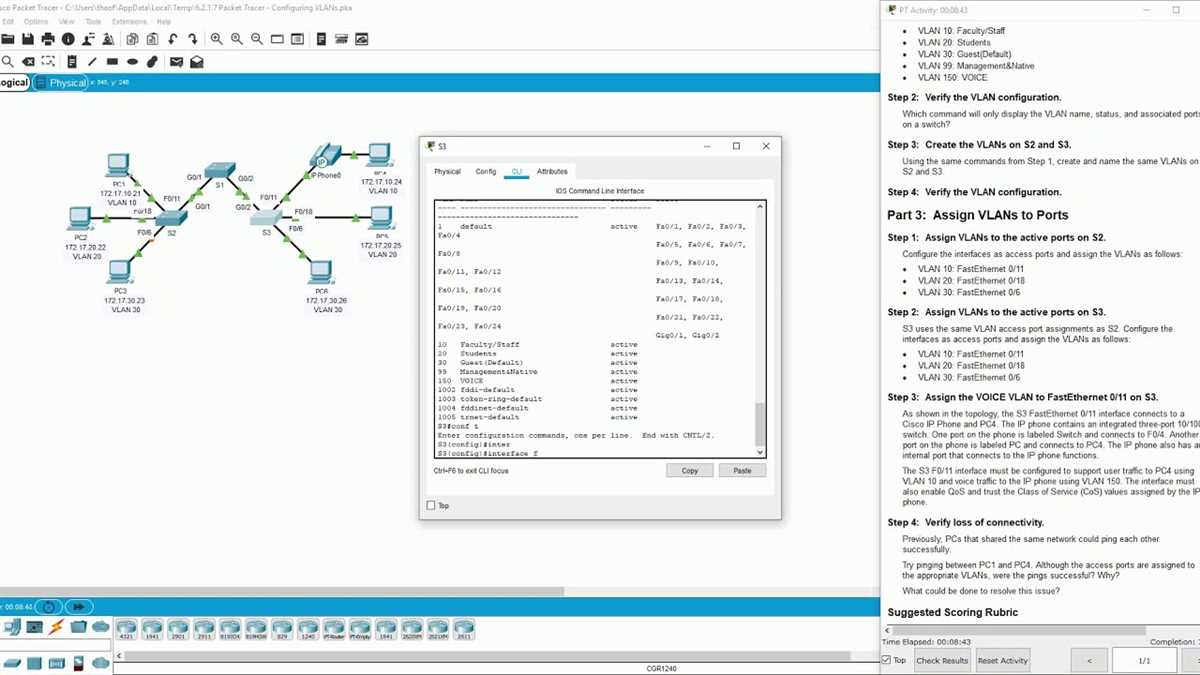Click the Power Cycle Devices button
This screenshot has width=1200, height=675.
[x=48, y=606]
